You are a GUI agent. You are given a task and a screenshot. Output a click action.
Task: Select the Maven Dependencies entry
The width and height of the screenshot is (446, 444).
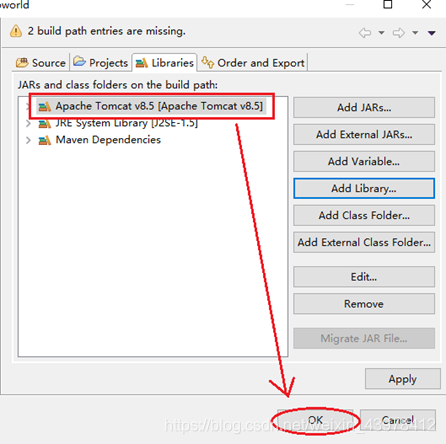click(108, 140)
